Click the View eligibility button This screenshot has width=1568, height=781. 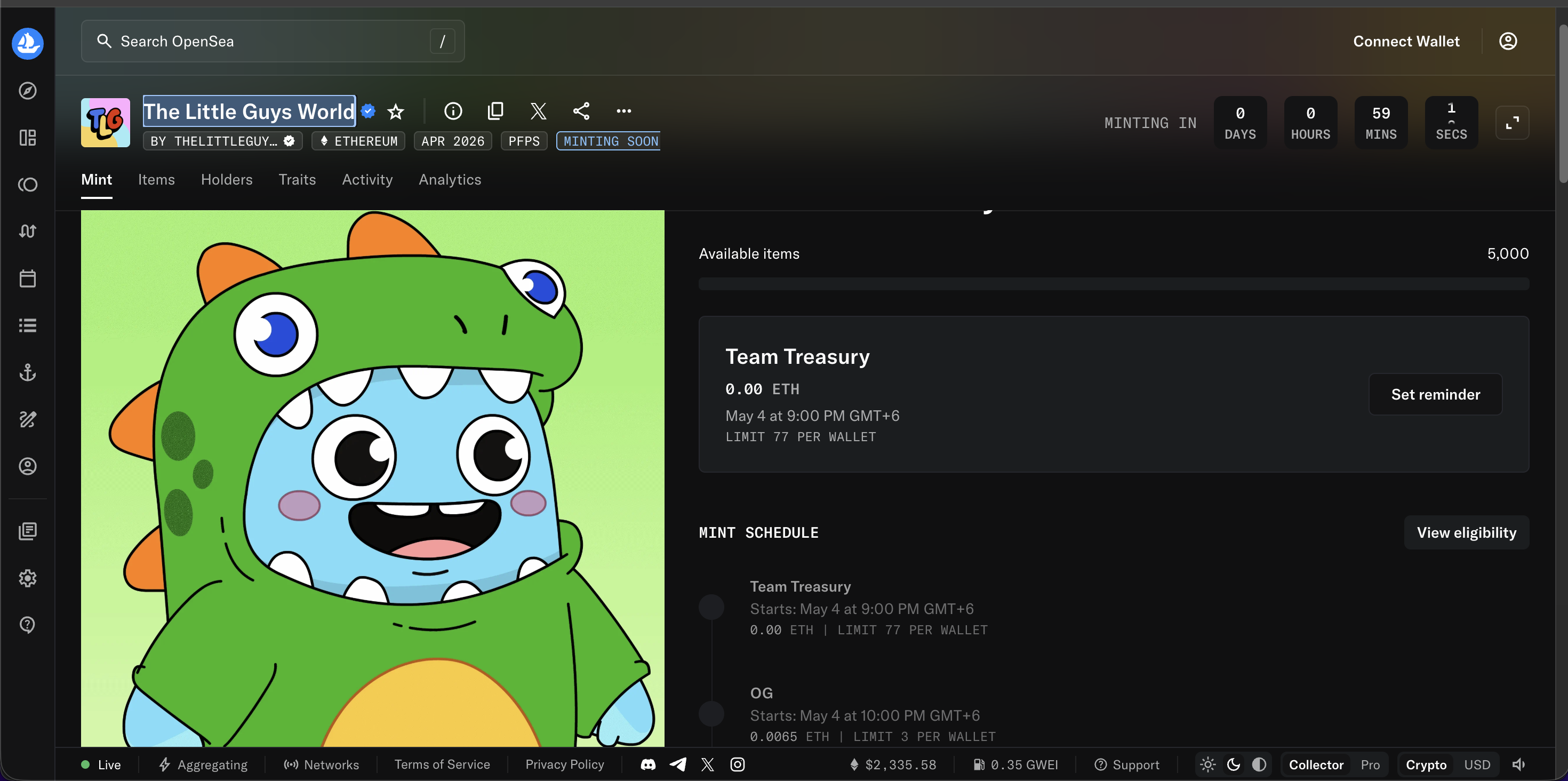[x=1466, y=532]
